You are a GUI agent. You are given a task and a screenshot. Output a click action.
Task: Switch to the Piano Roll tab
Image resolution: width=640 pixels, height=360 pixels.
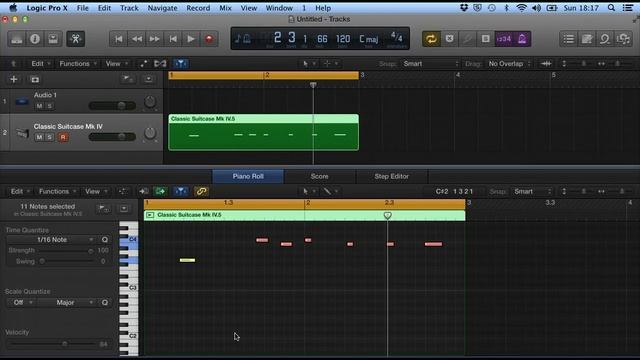point(248,176)
